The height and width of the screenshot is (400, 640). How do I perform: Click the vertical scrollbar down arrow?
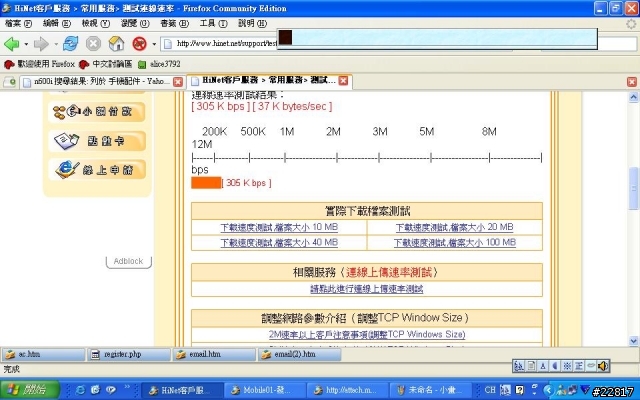click(633, 340)
